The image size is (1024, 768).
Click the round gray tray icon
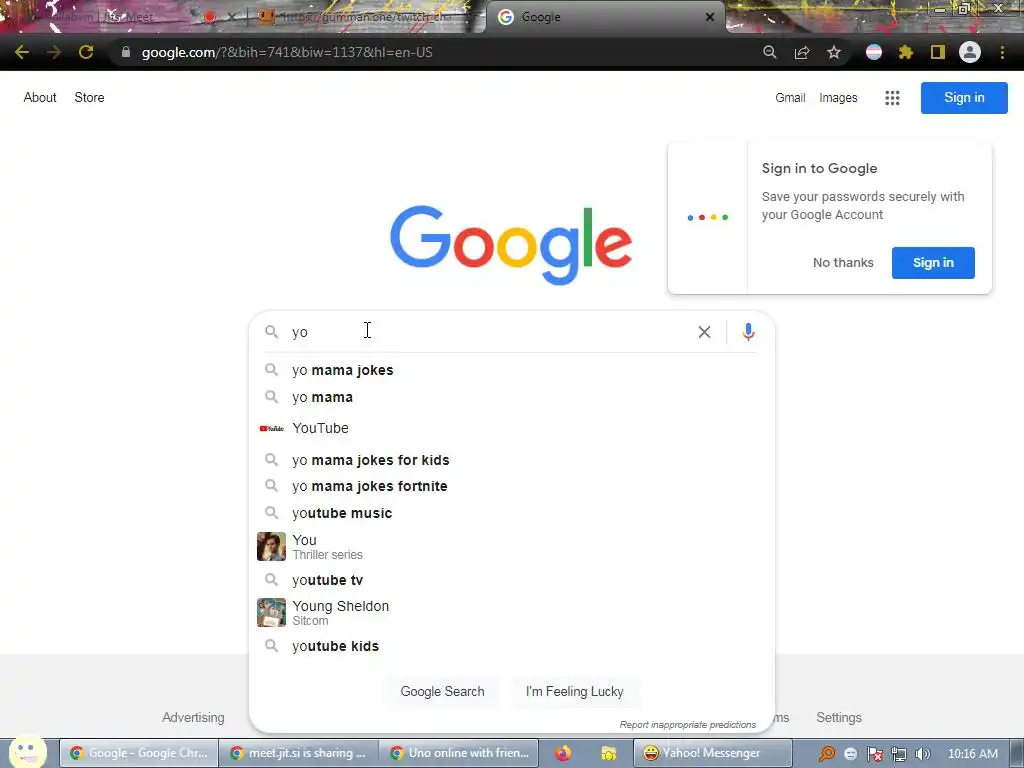coord(850,754)
